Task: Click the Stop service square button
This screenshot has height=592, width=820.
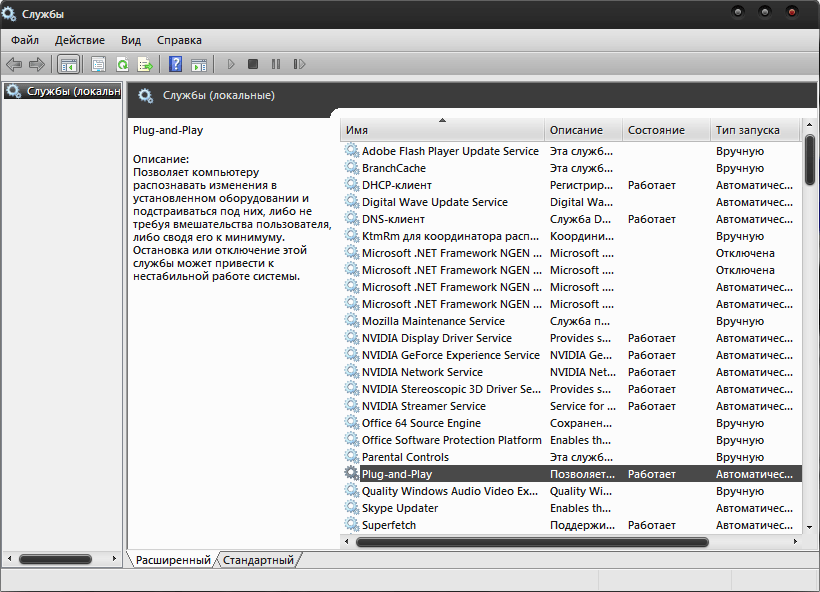Action: tap(253, 64)
